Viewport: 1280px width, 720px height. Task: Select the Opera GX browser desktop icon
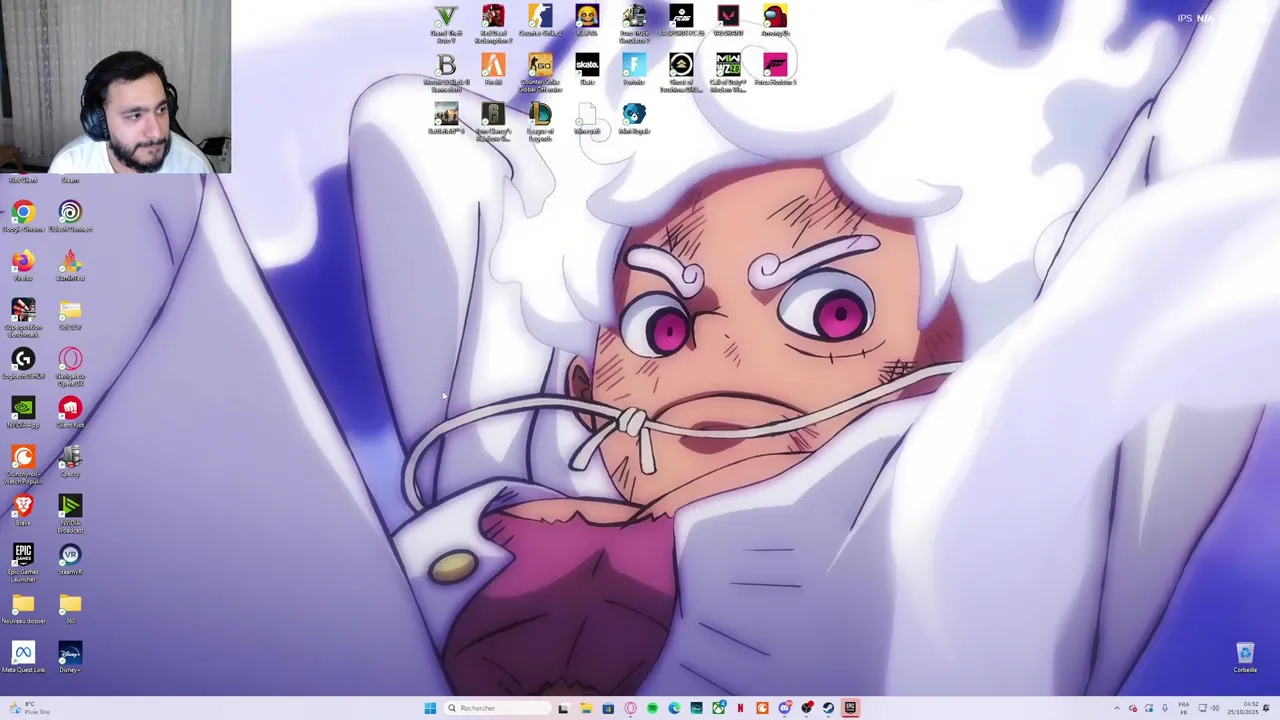(70, 366)
